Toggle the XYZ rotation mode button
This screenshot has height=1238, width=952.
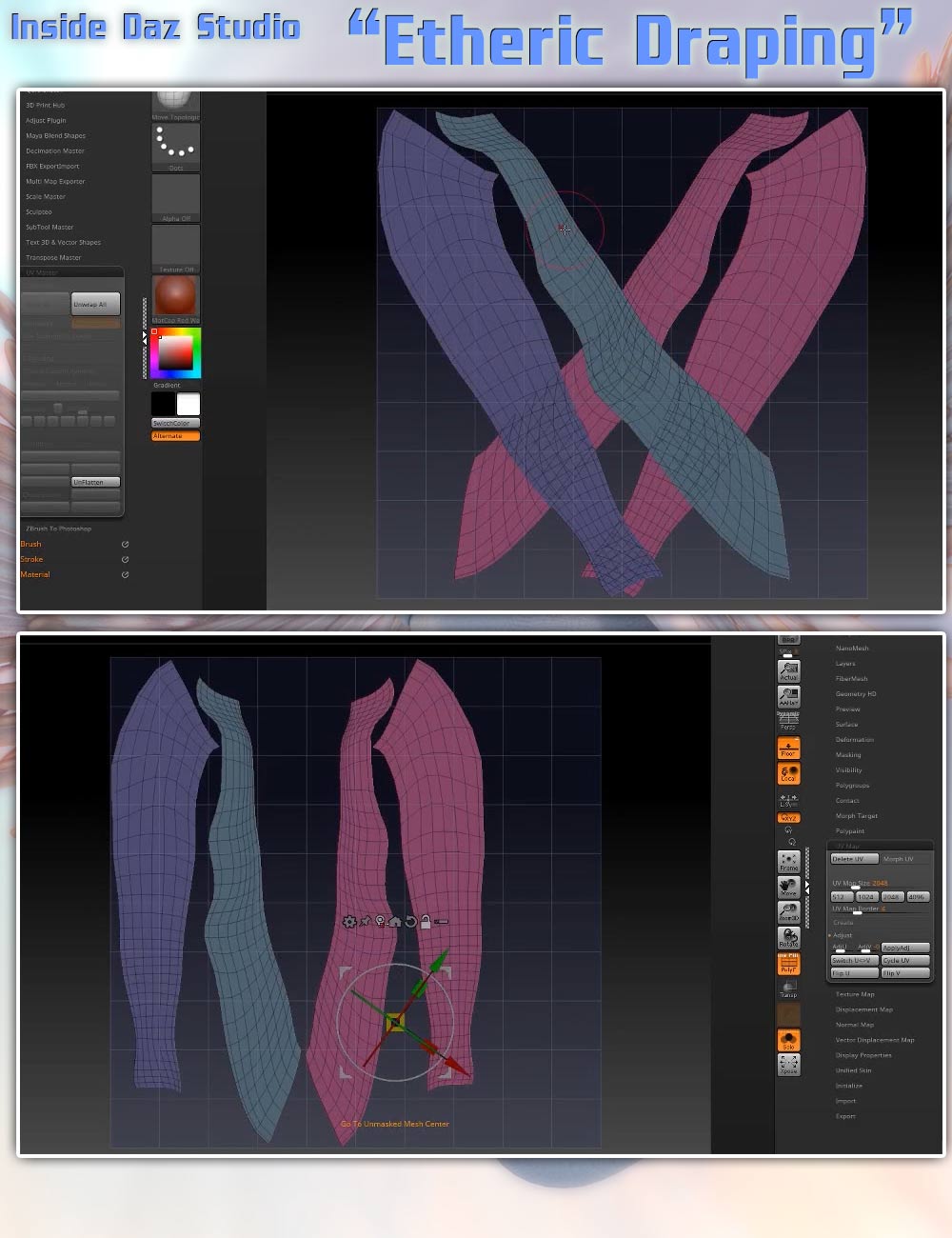pyautogui.click(x=789, y=818)
